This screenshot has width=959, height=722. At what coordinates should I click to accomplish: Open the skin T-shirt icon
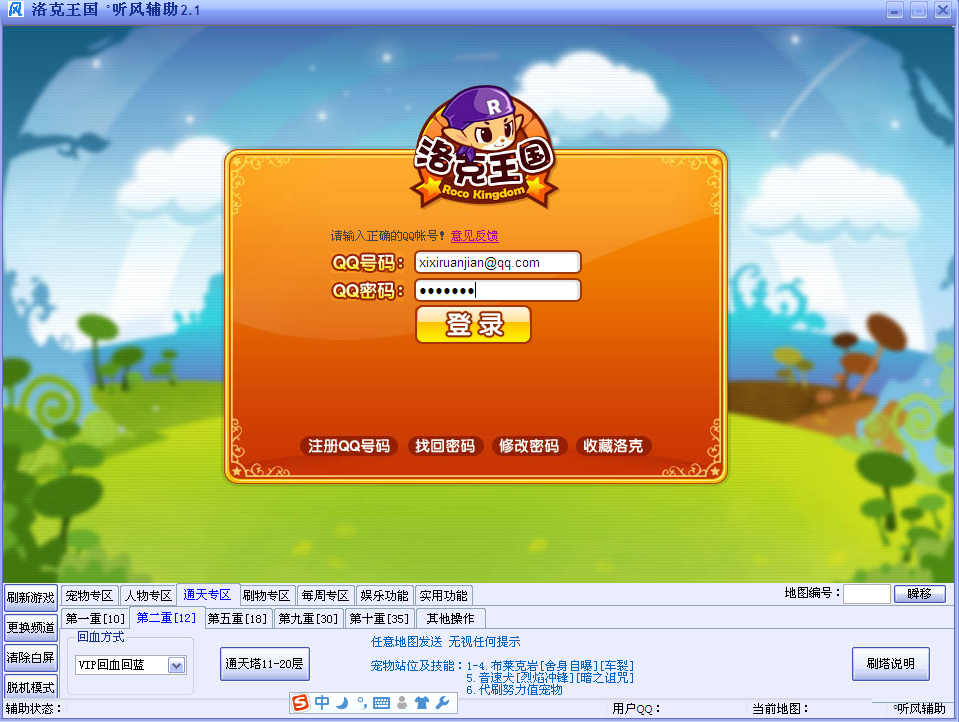tap(422, 703)
